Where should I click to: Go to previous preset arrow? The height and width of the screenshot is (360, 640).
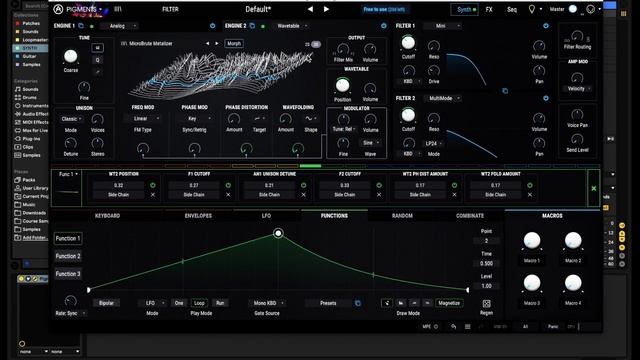[x=310, y=9]
